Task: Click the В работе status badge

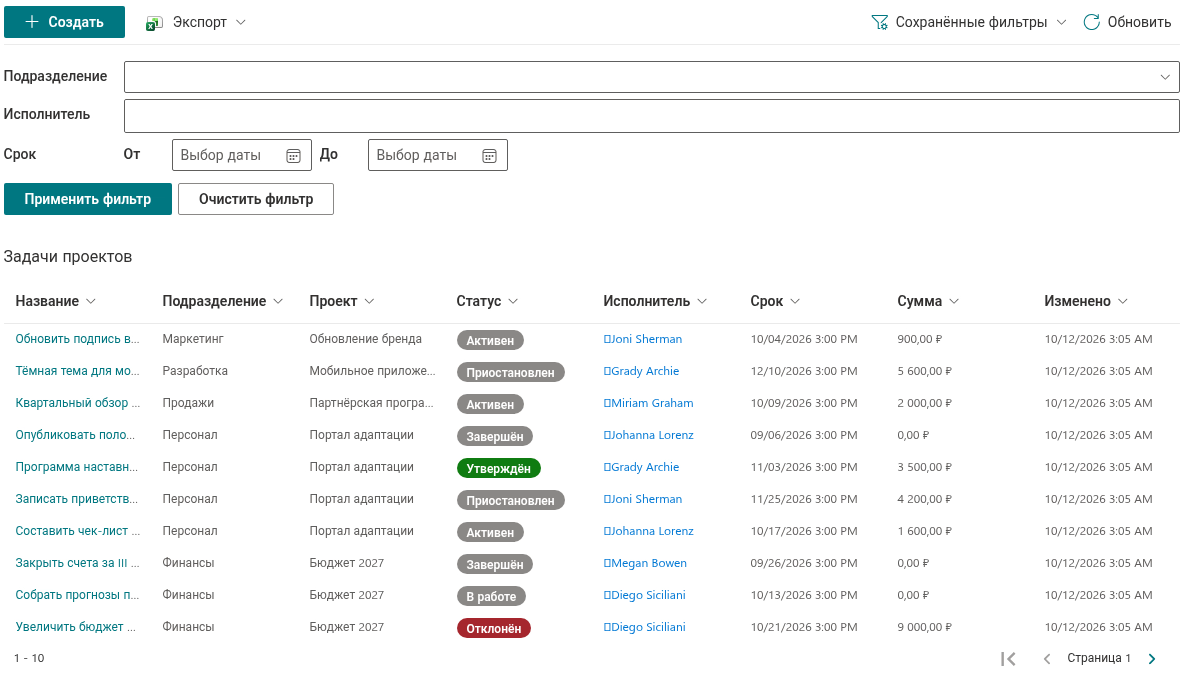Action: pyautogui.click(x=492, y=596)
